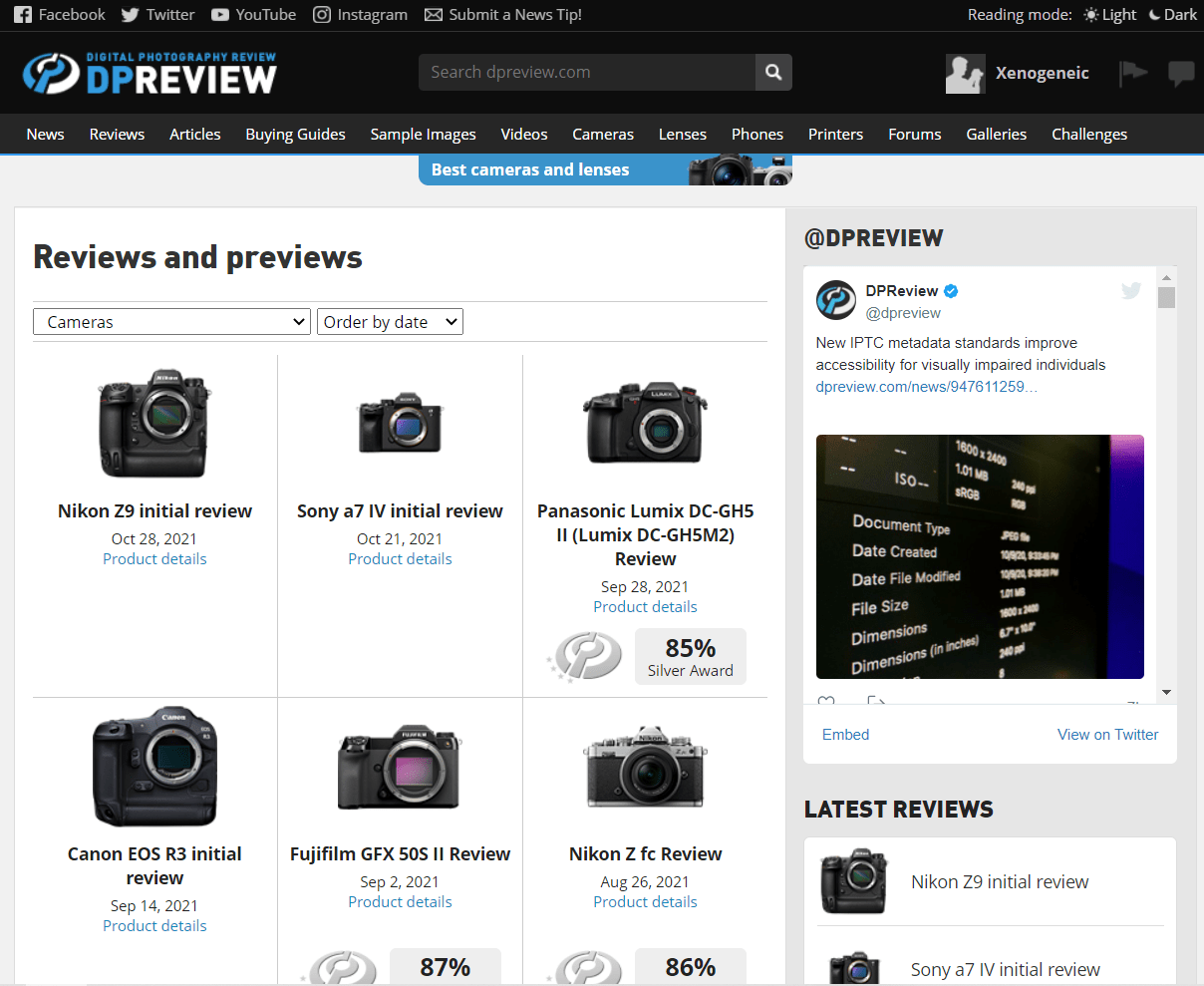Click the Best cameras and lenses banner
Image resolution: width=1204 pixels, height=986 pixels.
click(x=605, y=169)
